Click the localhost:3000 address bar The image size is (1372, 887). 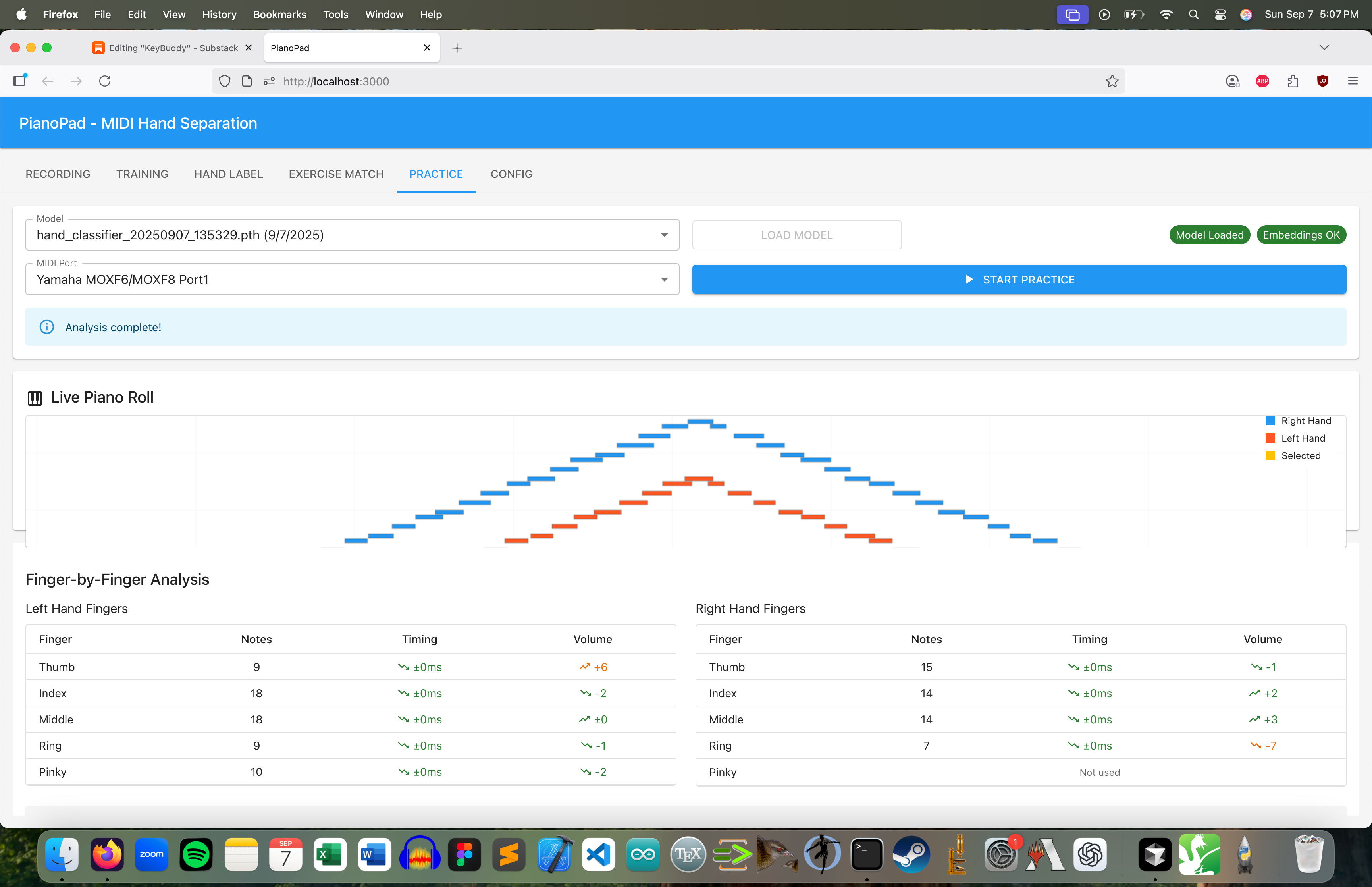(633, 81)
